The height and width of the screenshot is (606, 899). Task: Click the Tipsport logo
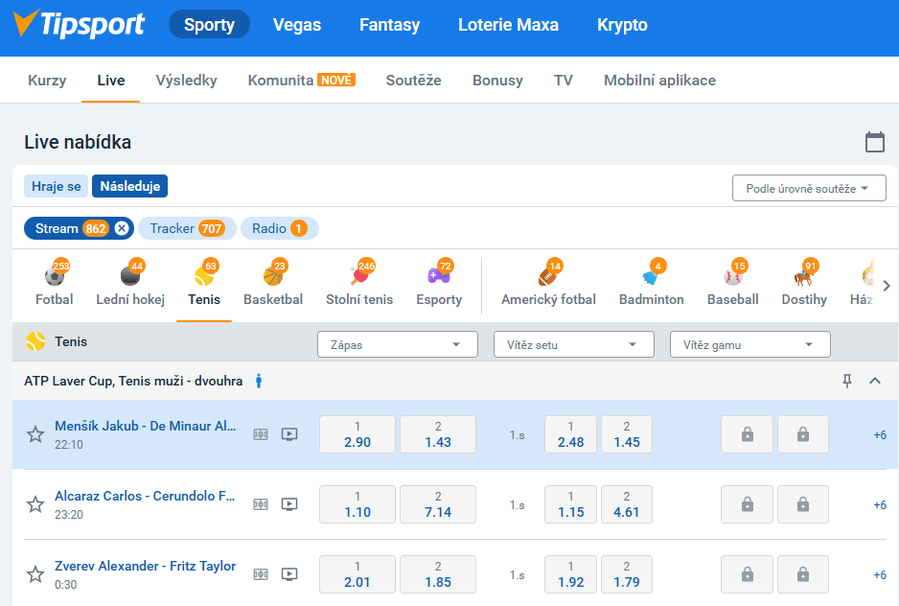coord(79,24)
